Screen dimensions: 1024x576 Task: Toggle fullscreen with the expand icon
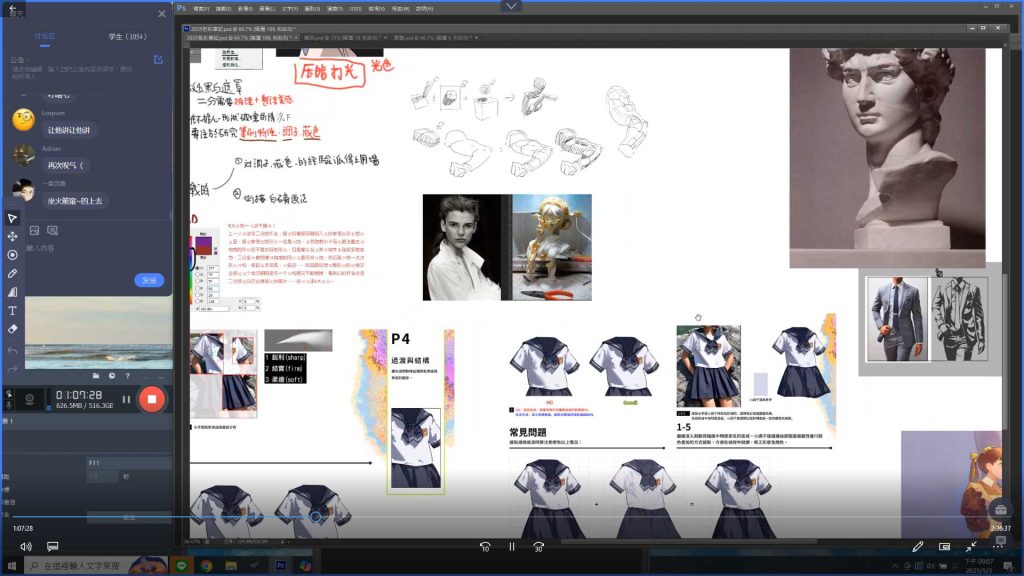(971, 546)
